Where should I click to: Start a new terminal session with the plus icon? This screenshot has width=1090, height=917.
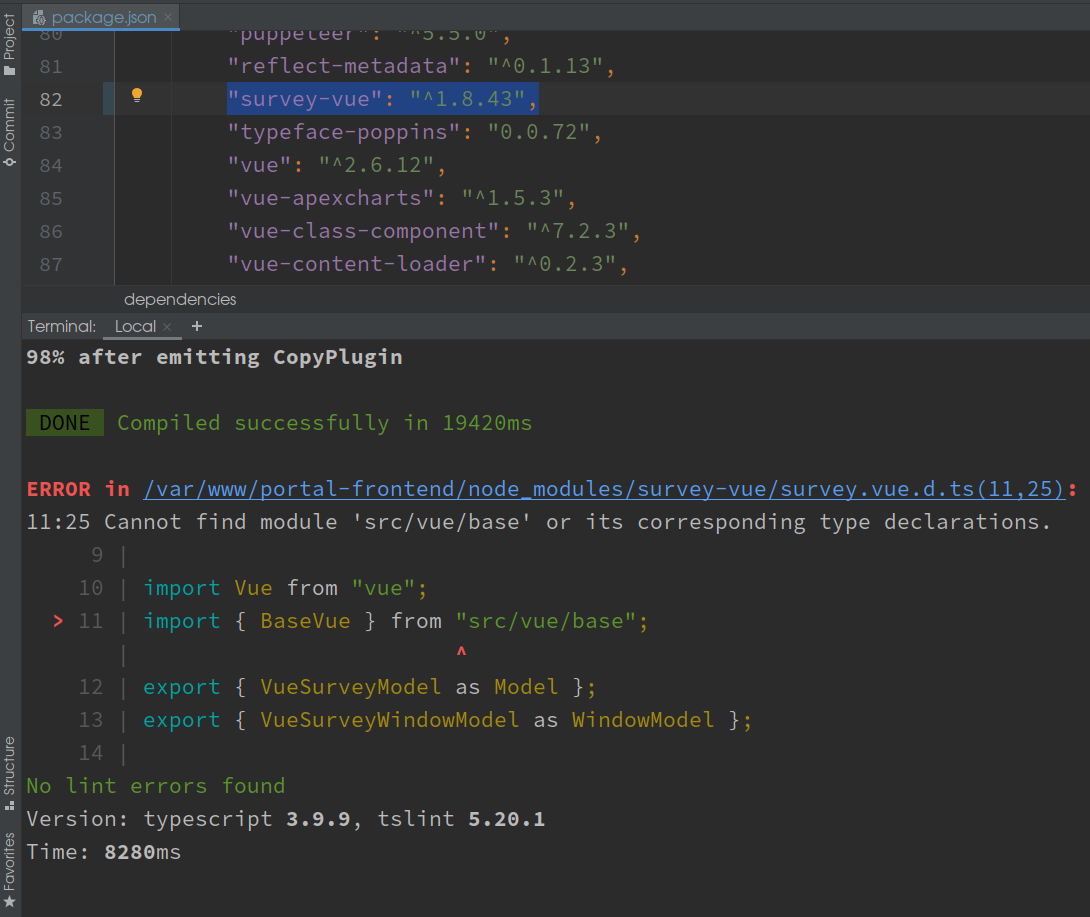pyautogui.click(x=196, y=326)
